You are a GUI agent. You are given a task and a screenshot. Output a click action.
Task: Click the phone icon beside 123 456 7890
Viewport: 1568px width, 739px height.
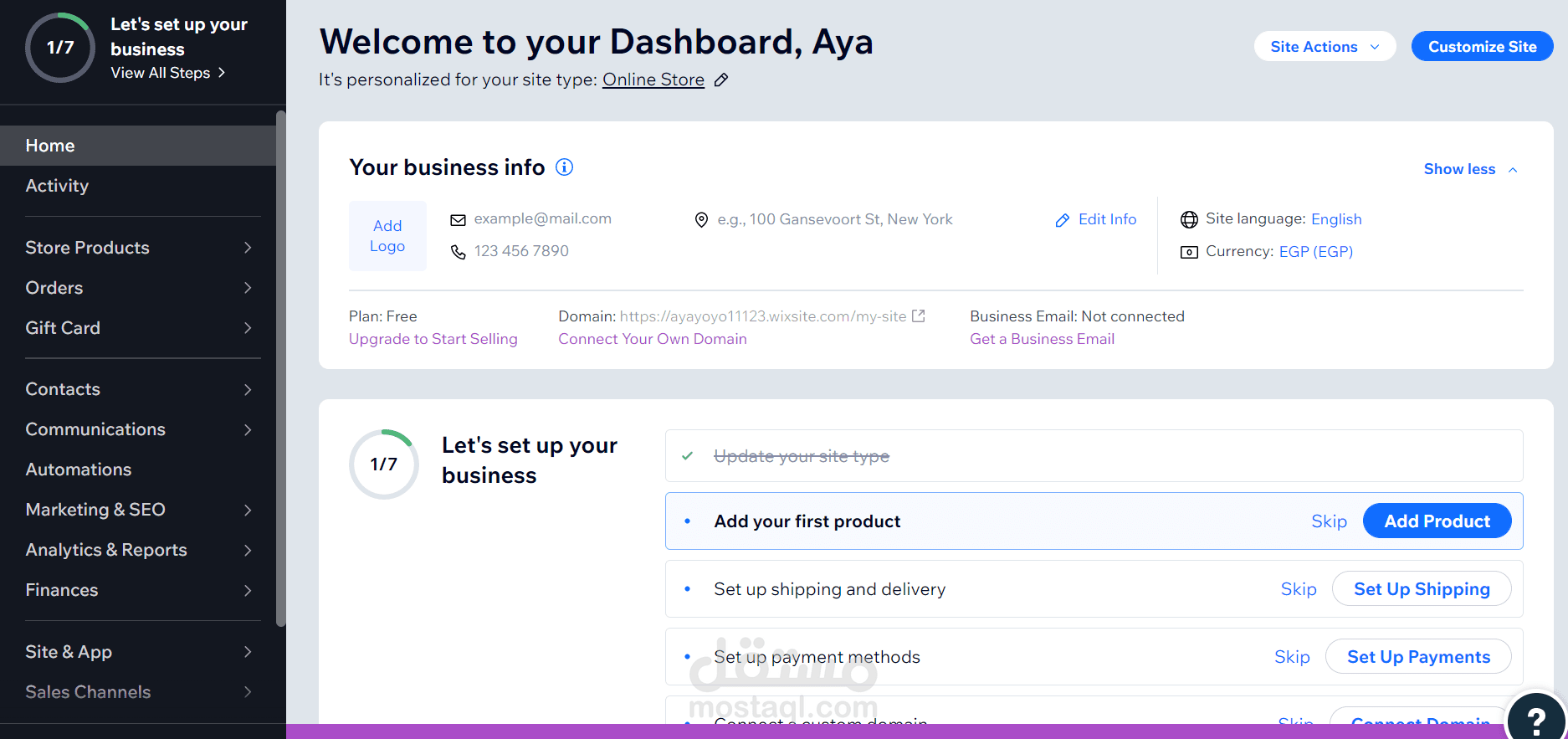pos(458,252)
